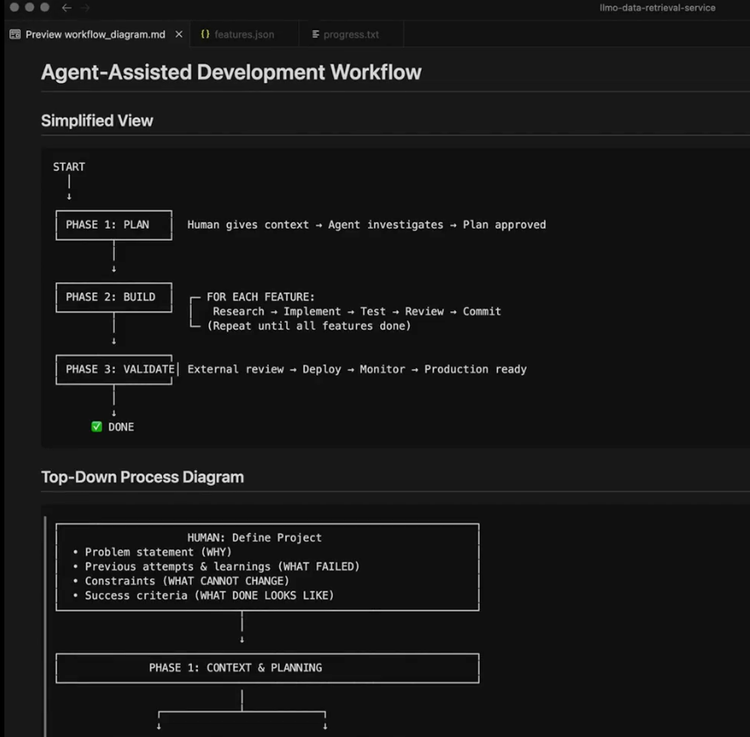Click the back navigation arrow
The image size is (750, 737).
[66, 8]
